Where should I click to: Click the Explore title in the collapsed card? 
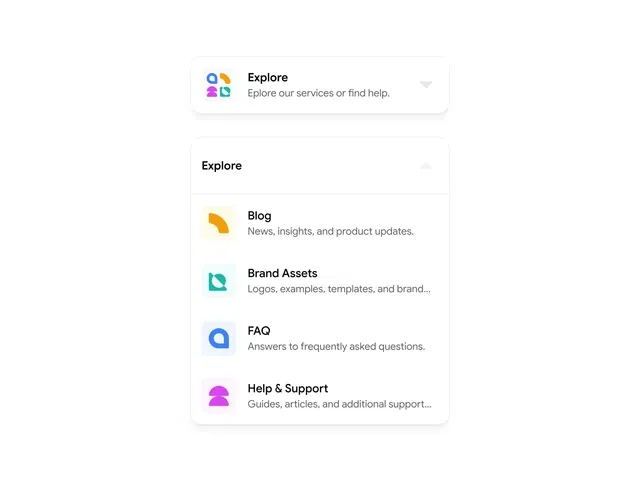click(x=268, y=78)
